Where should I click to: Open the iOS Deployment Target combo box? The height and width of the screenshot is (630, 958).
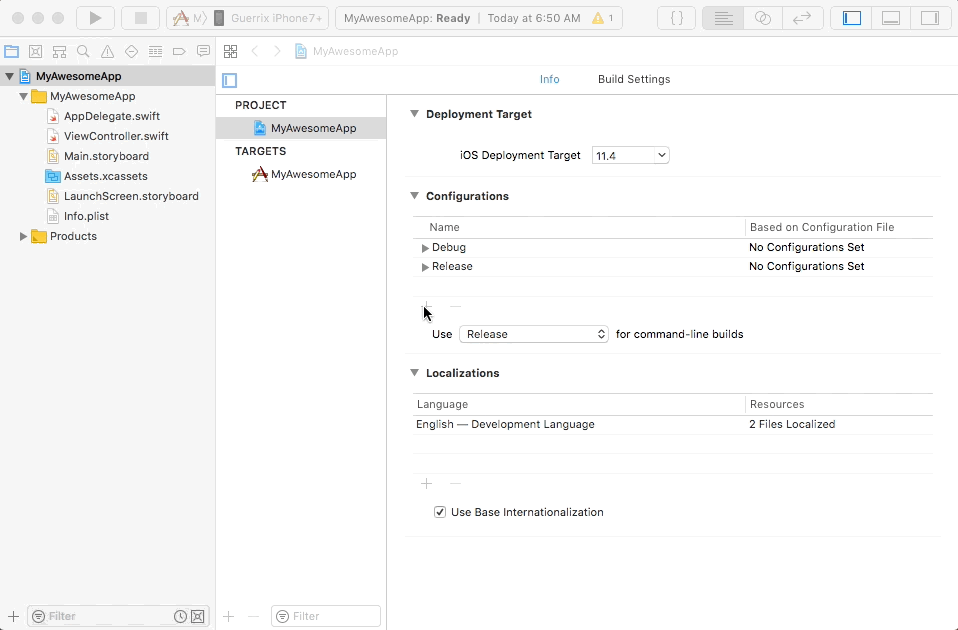(x=631, y=155)
